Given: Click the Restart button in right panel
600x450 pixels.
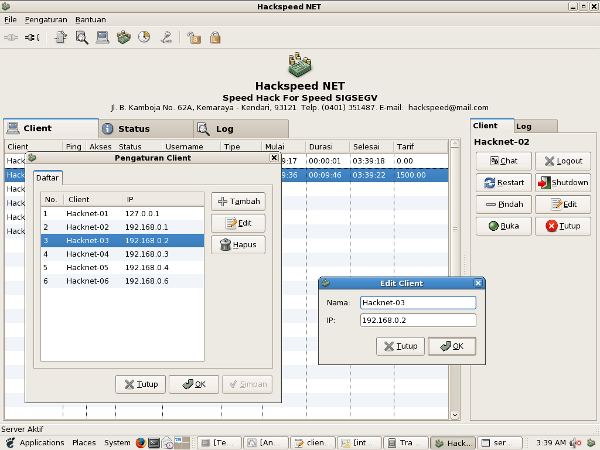Looking at the screenshot, I should 504,183.
